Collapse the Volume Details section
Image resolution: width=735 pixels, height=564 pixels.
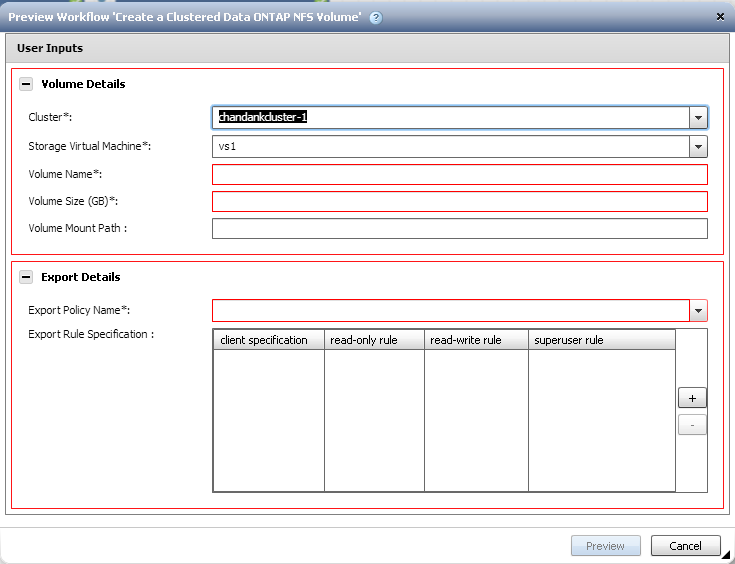tap(26, 85)
